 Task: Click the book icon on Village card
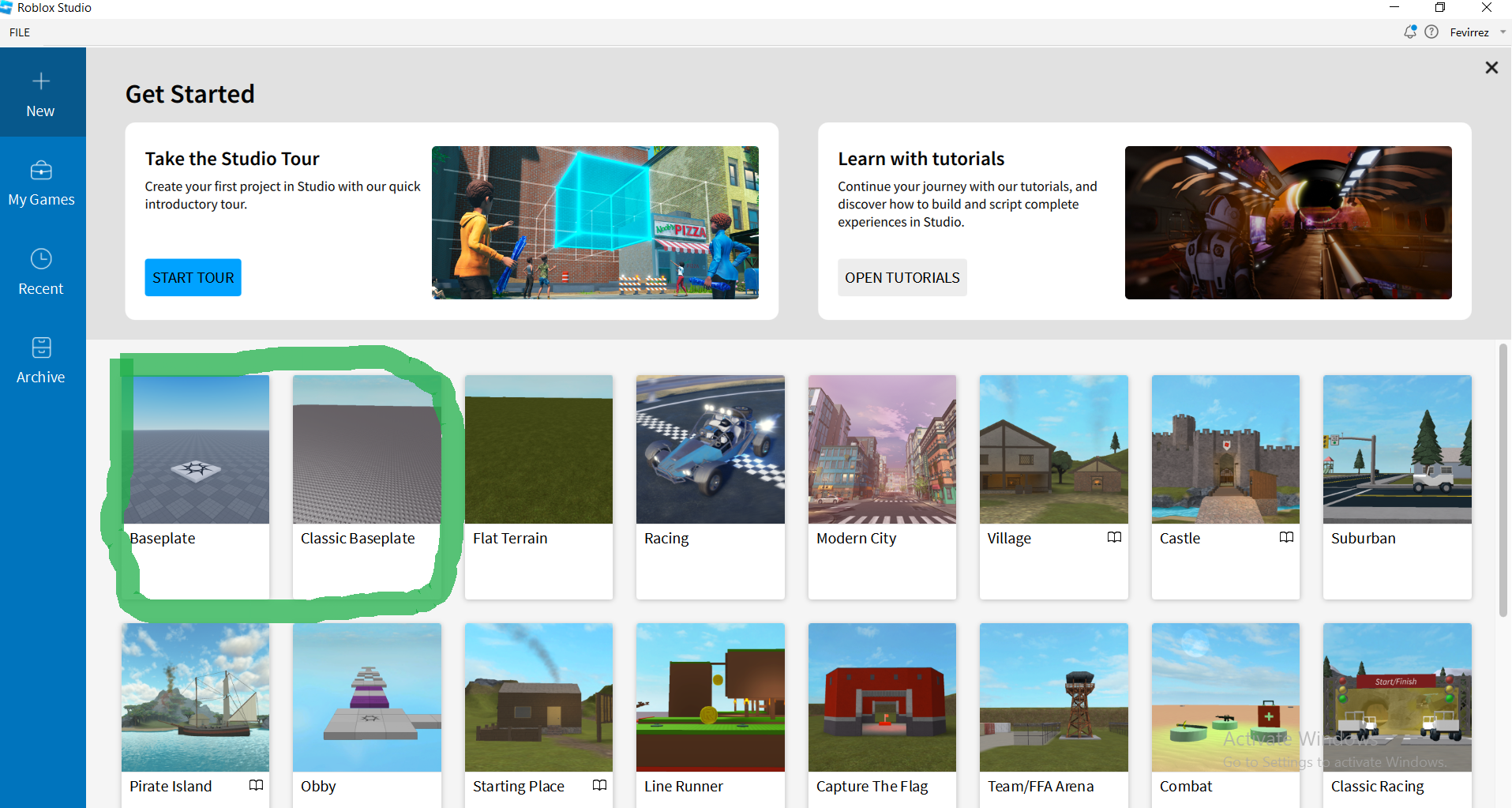click(x=1114, y=537)
